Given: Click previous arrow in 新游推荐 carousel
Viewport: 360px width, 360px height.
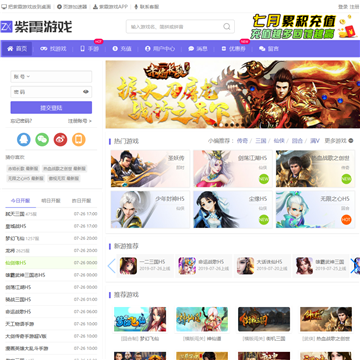Looking at the screenshot, I should (x=112, y=266).
